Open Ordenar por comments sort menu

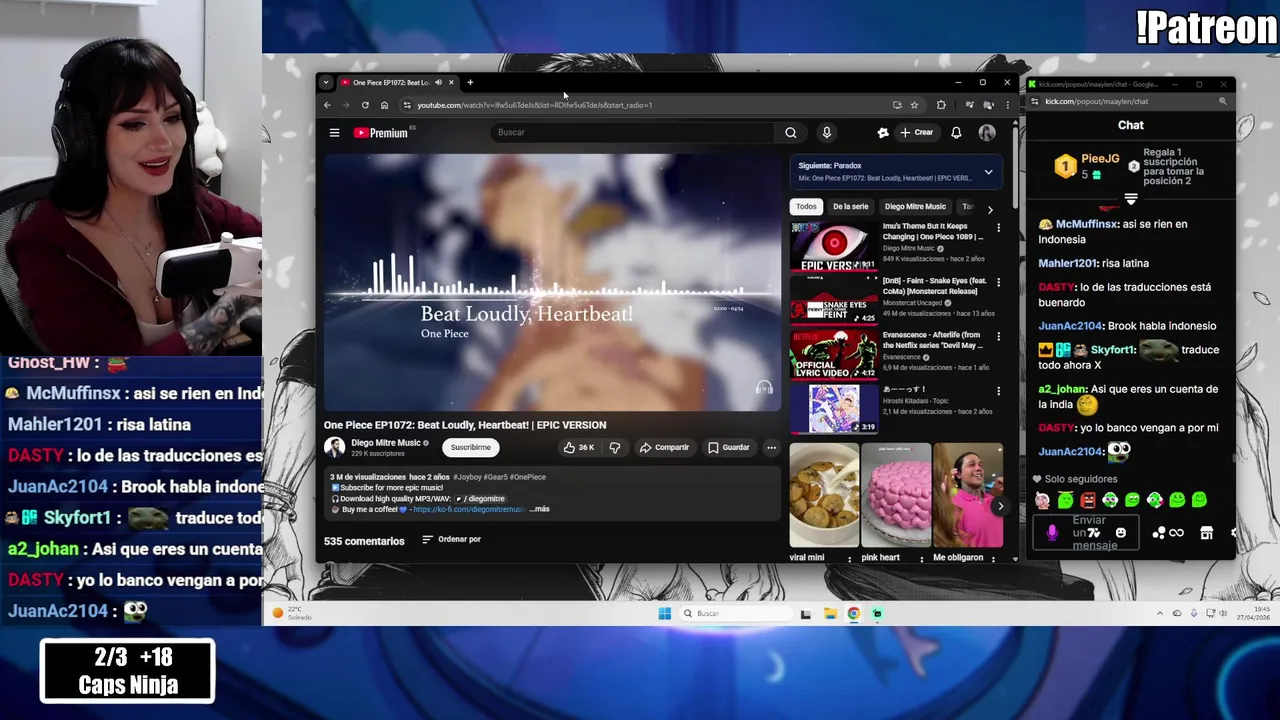click(x=451, y=540)
